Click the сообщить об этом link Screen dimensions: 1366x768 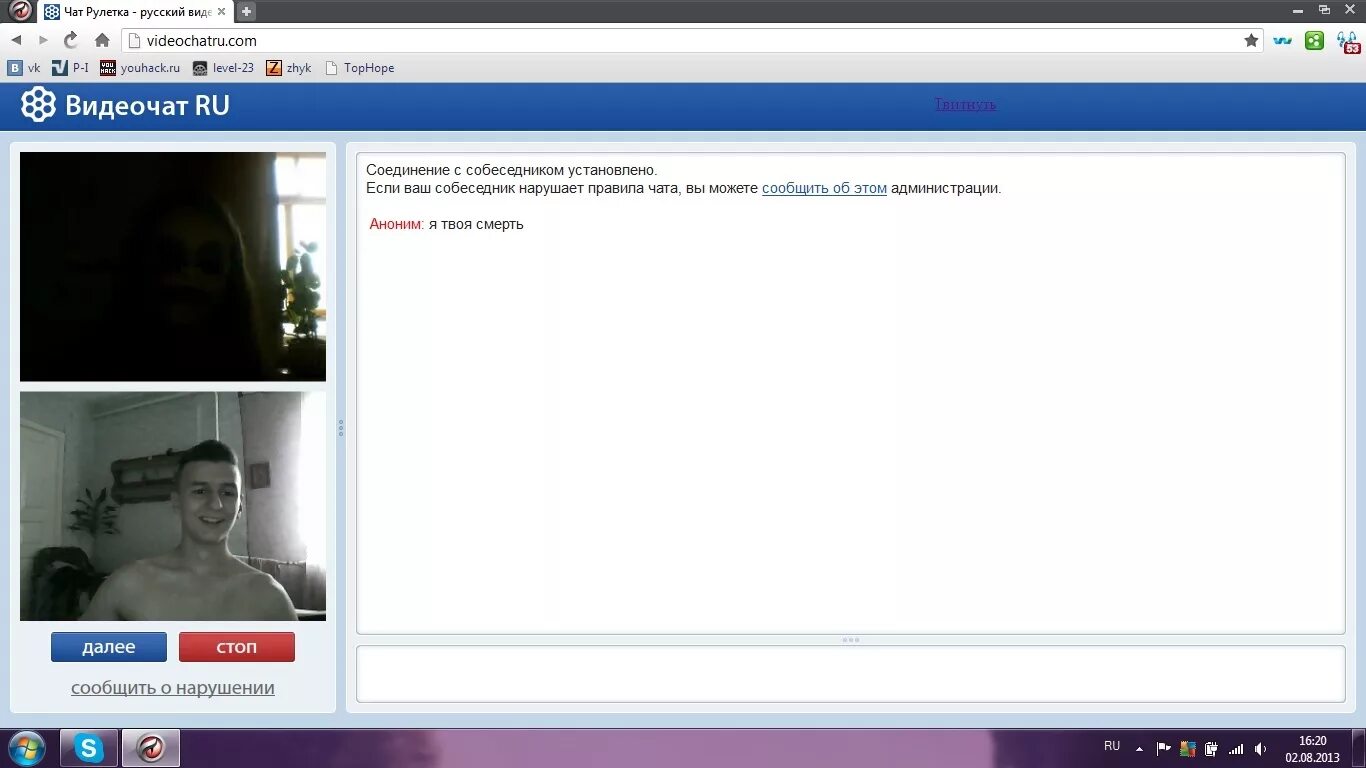pyautogui.click(x=824, y=188)
